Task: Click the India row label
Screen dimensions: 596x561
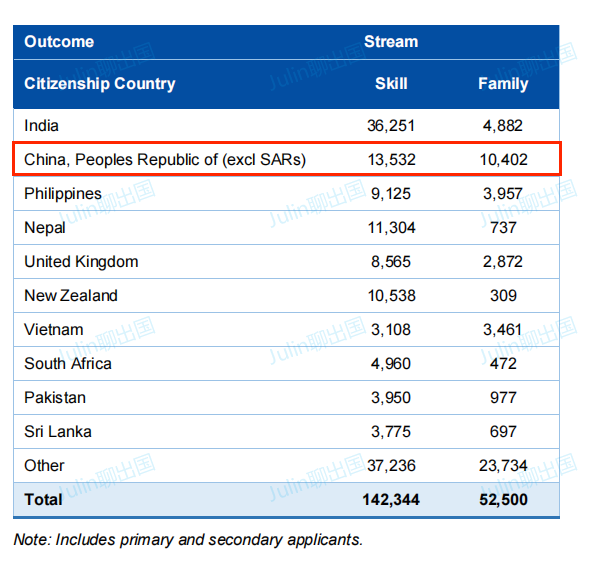Action: pos(41,126)
